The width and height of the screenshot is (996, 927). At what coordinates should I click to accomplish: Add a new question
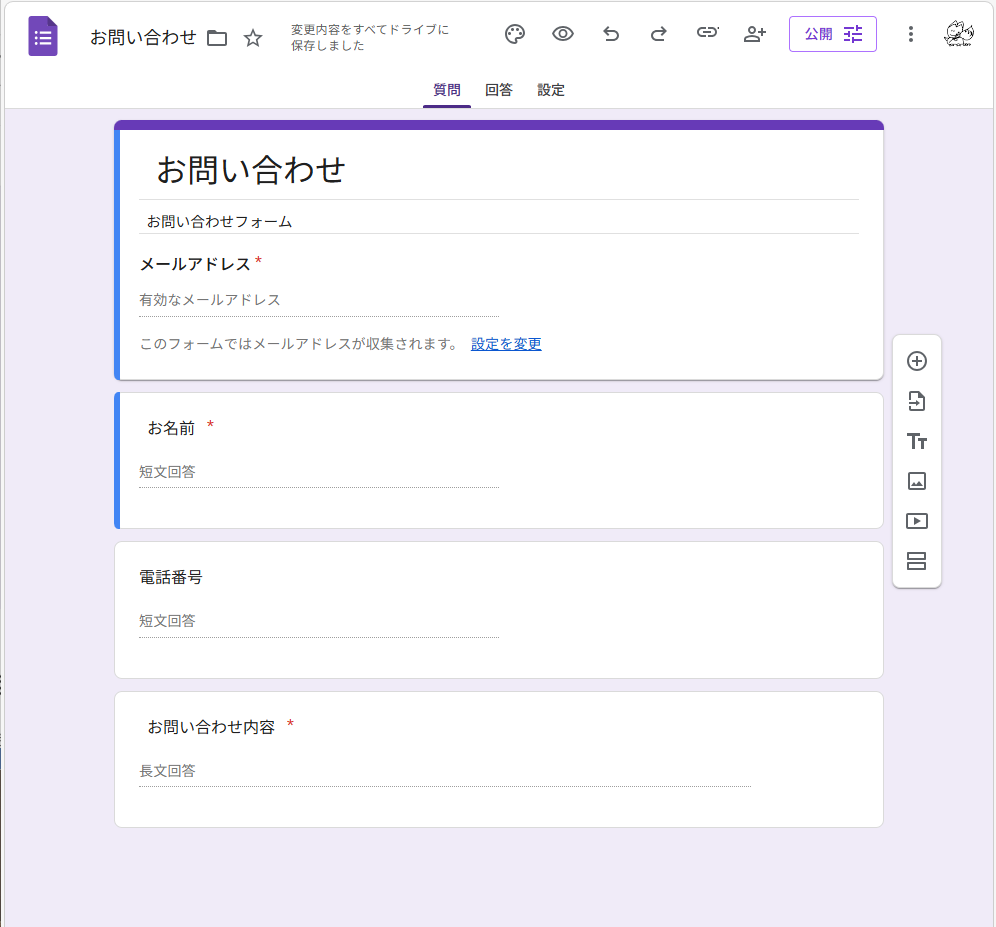click(916, 361)
